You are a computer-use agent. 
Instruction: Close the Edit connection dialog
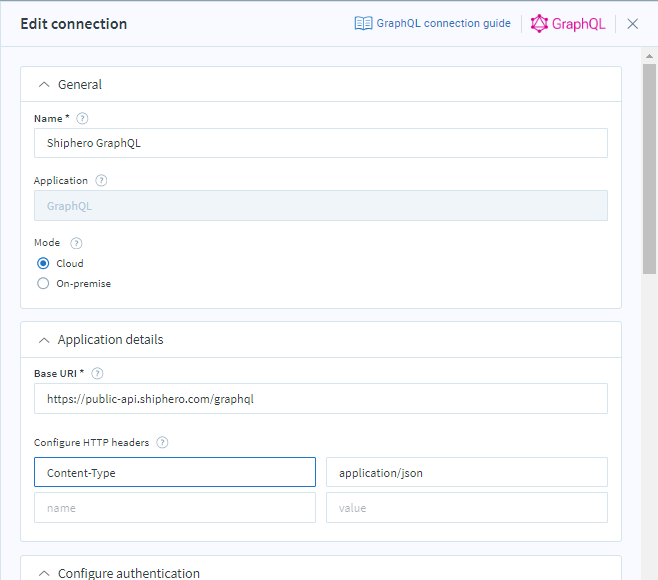[632, 24]
